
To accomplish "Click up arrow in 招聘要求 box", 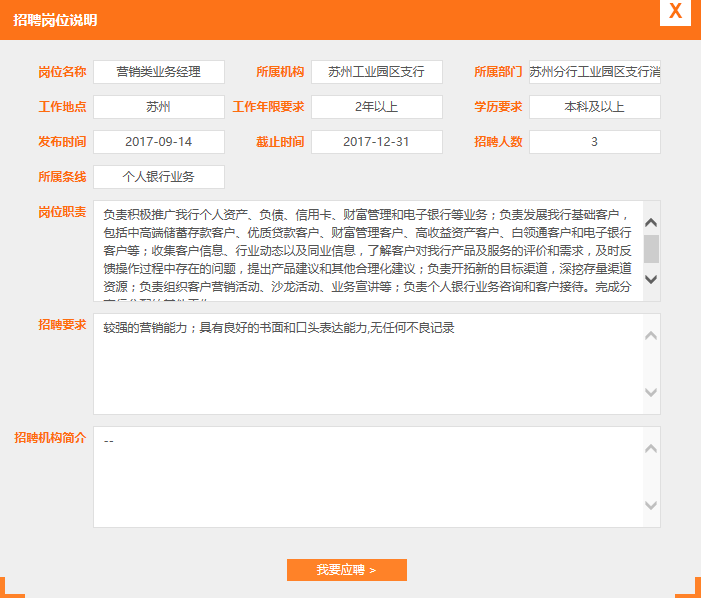I will [651, 335].
